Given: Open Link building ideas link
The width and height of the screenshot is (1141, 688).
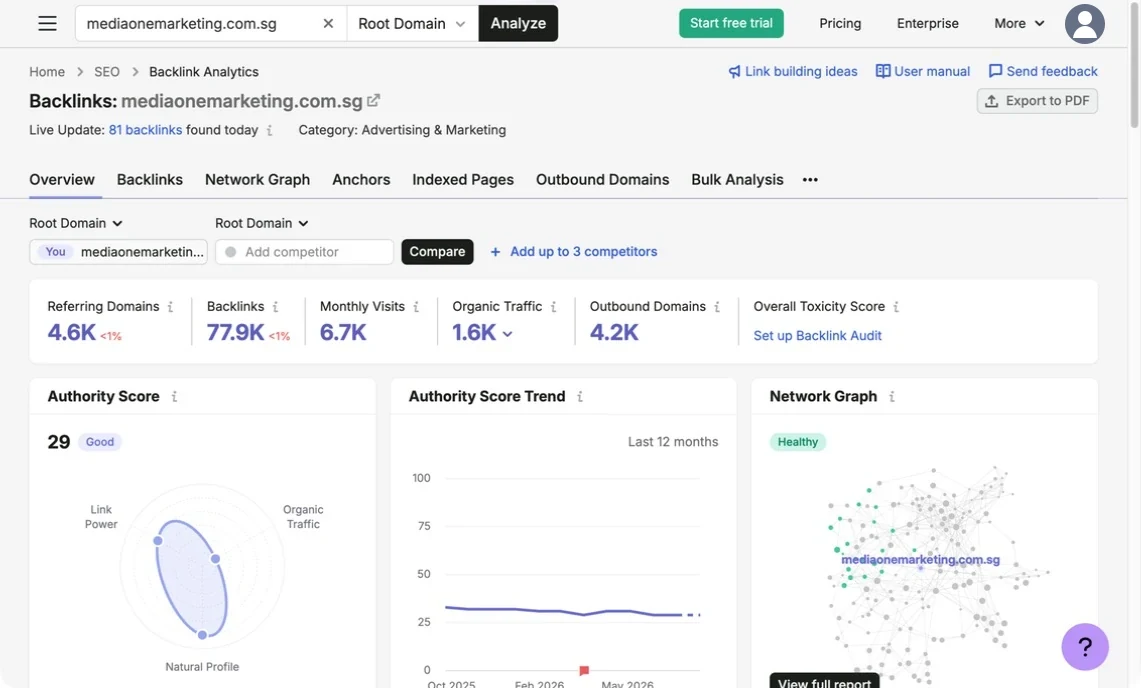Looking at the screenshot, I should [792, 71].
